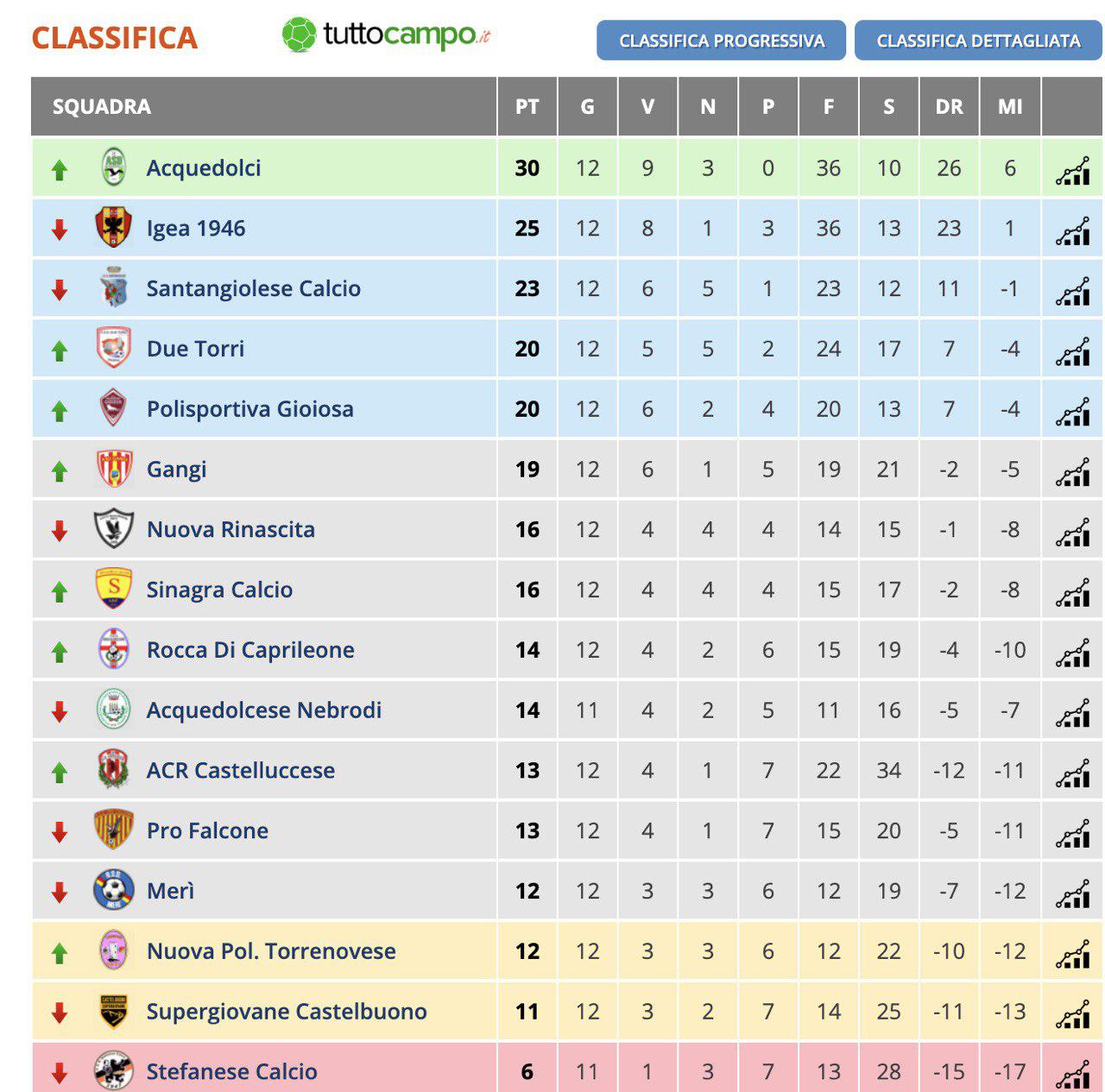Open Stefanese Calcio trend chart icon
This screenshot has width=1105, height=1092.
pos(1072,1074)
